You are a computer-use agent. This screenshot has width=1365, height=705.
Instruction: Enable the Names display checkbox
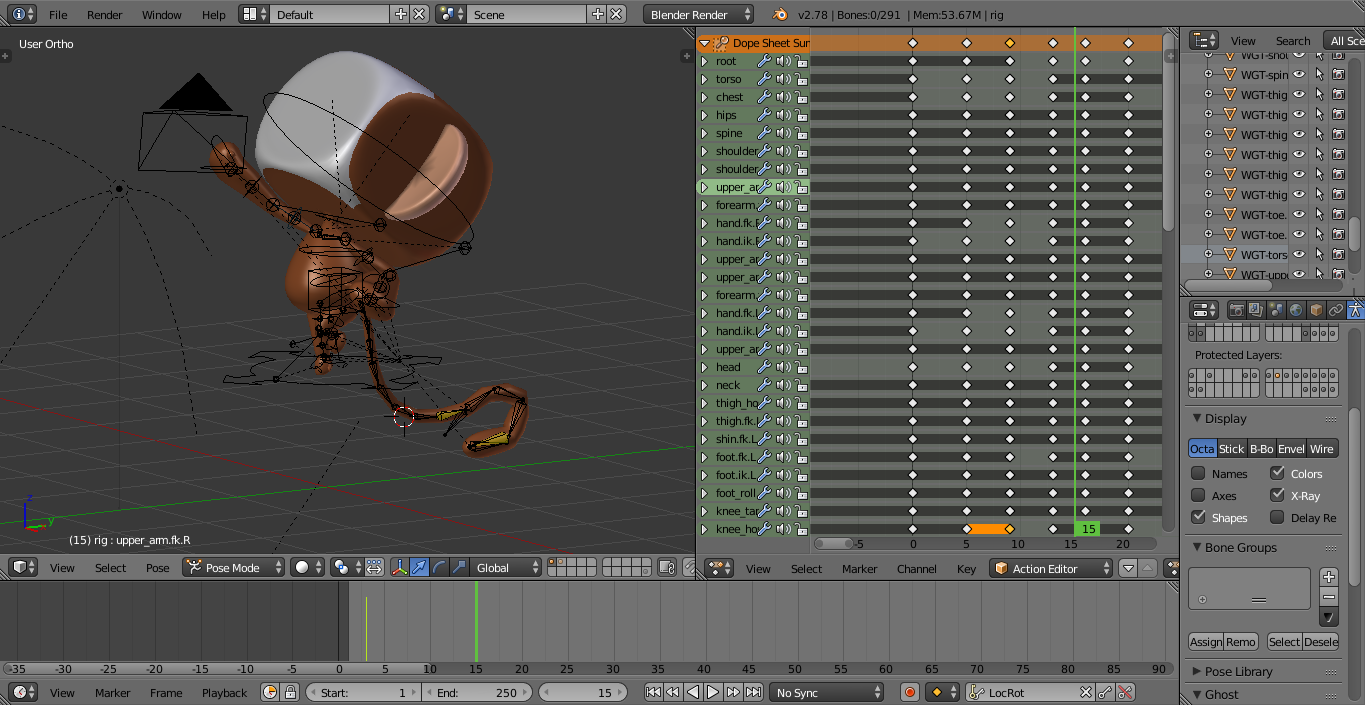coord(1198,474)
